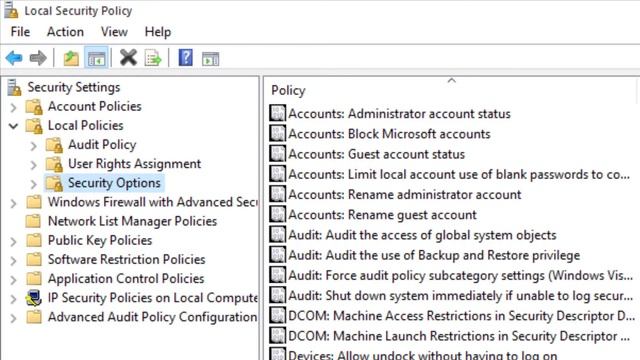Click the Network List Manager Policies folder icon
Image resolution: width=640 pixels, height=360 pixels.
(x=33, y=221)
